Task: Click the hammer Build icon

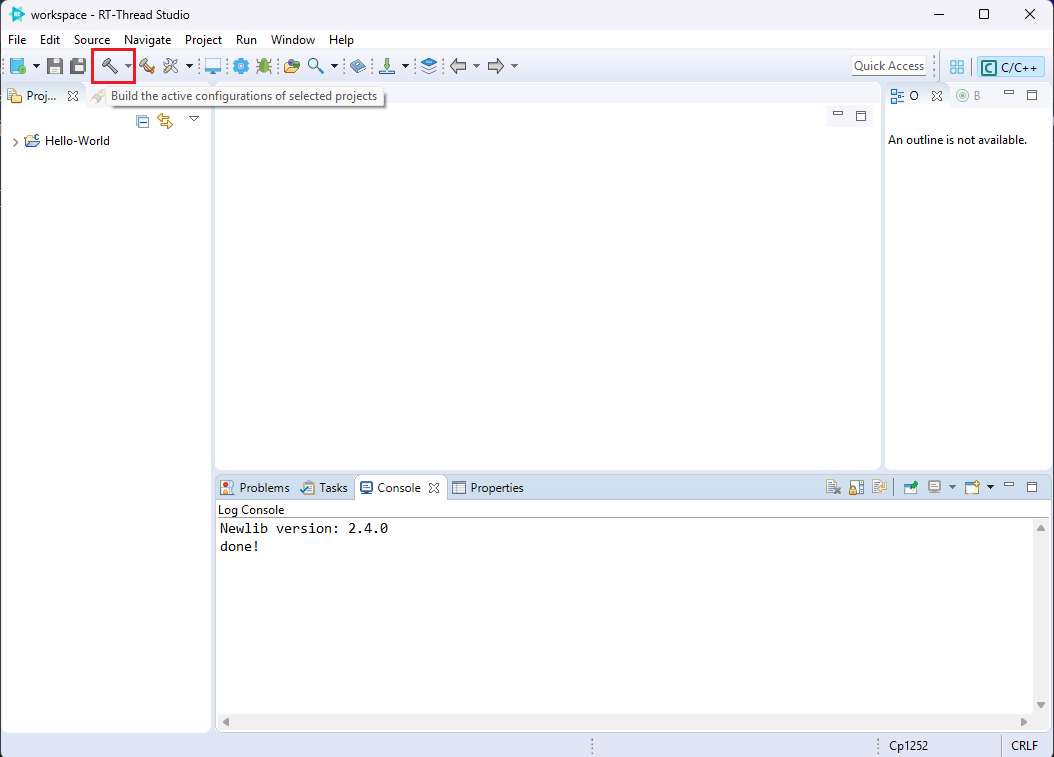Action: [109, 66]
